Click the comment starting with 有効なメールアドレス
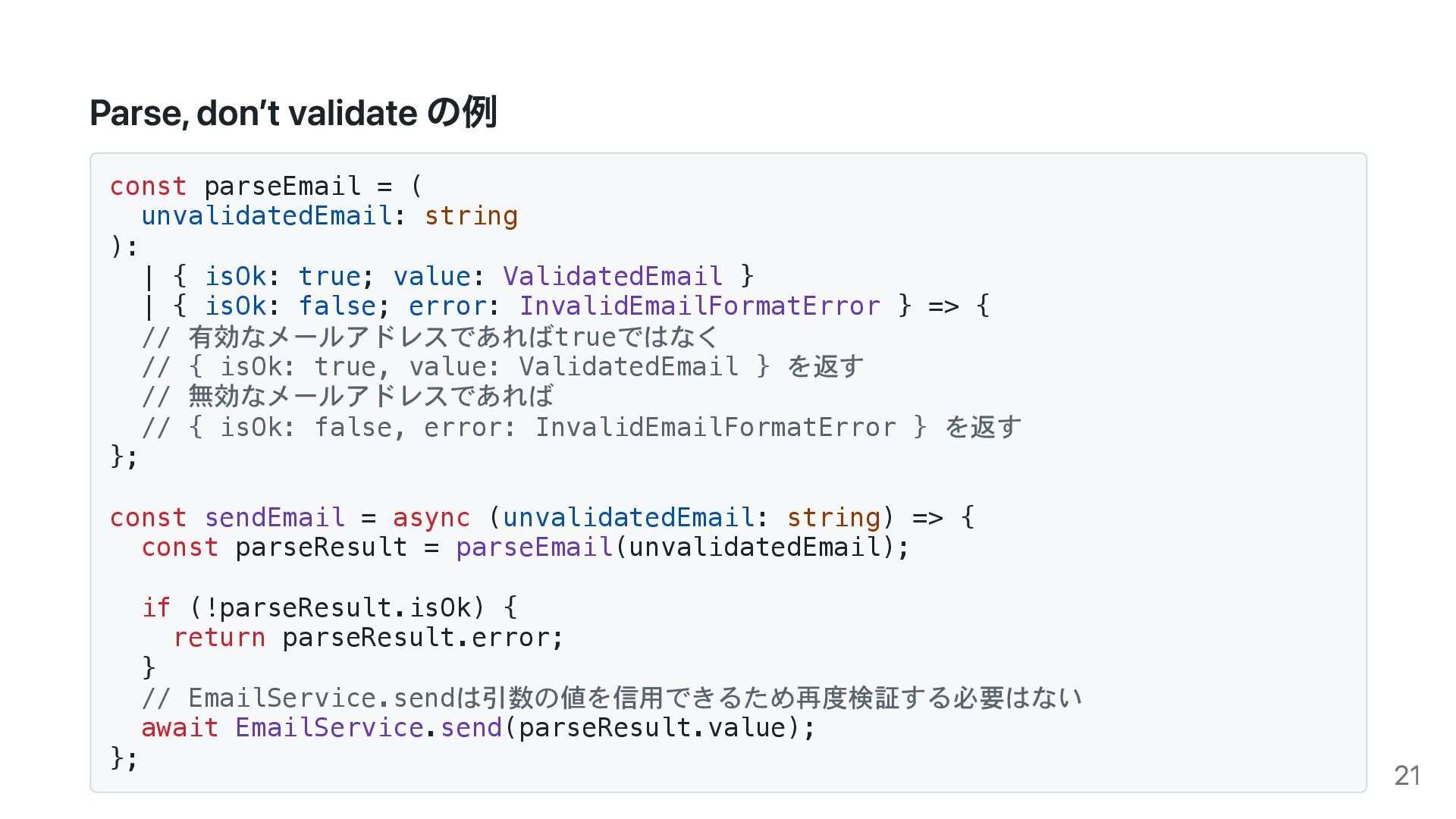This screenshot has width=1456, height=819. (x=429, y=337)
